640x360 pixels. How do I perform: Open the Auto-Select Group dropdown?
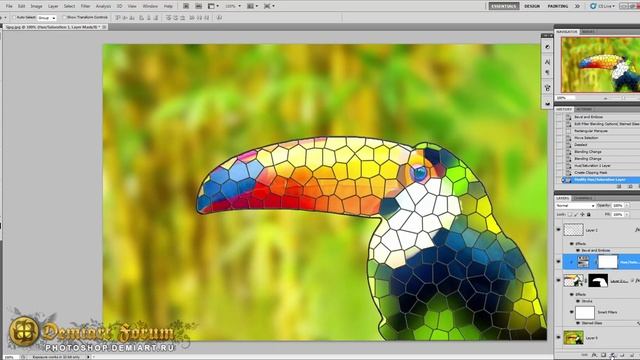tap(47, 18)
